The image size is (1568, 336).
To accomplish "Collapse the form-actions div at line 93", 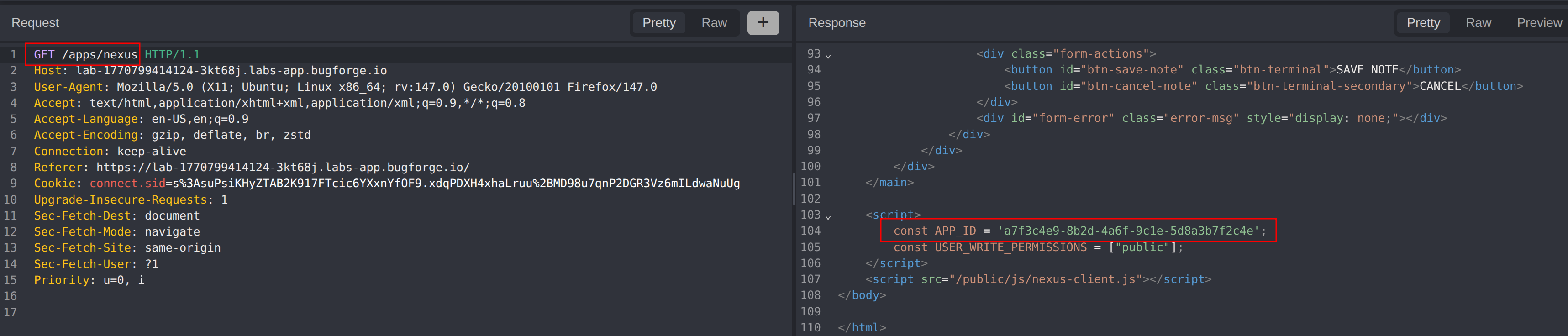I will [x=828, y=55].
